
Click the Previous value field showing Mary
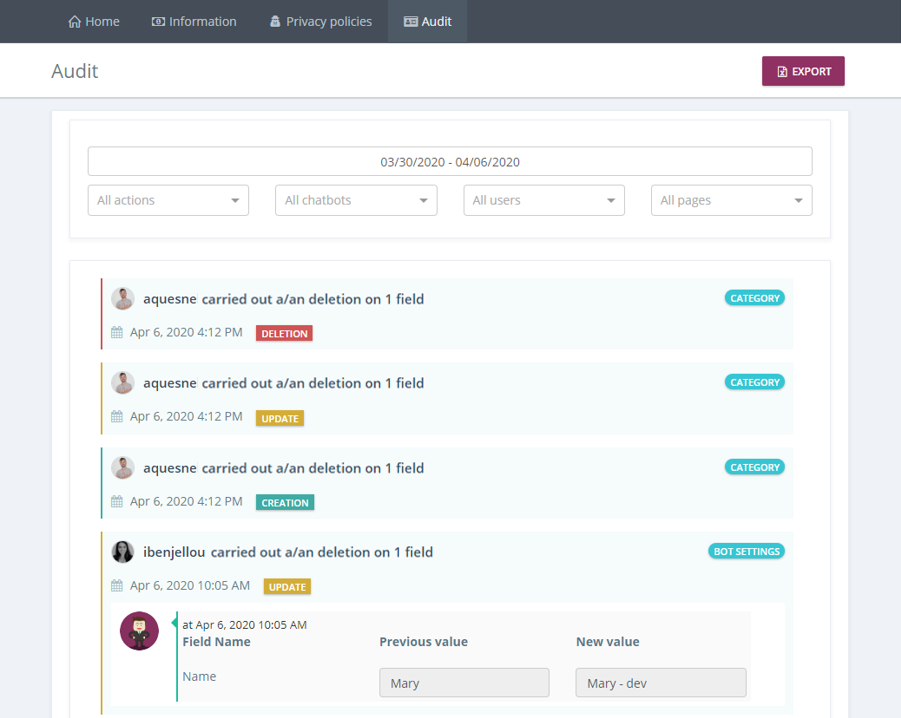pyautogui.click(x=464, y=683)
